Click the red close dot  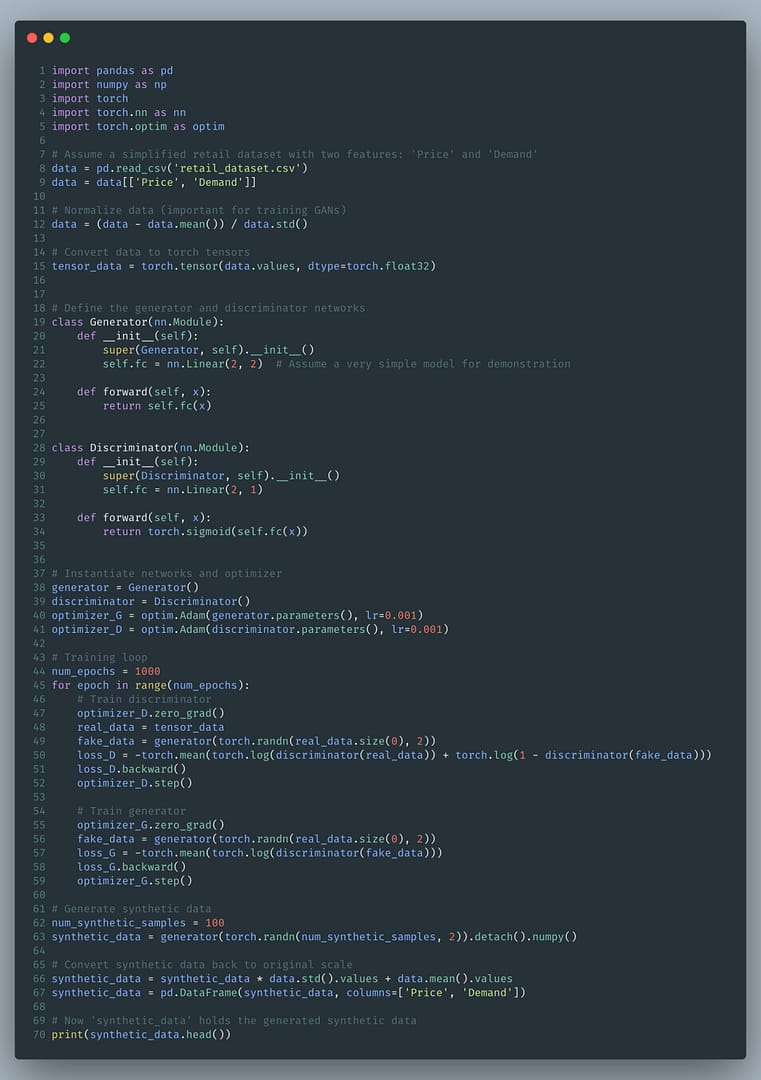tap(32, 38)
